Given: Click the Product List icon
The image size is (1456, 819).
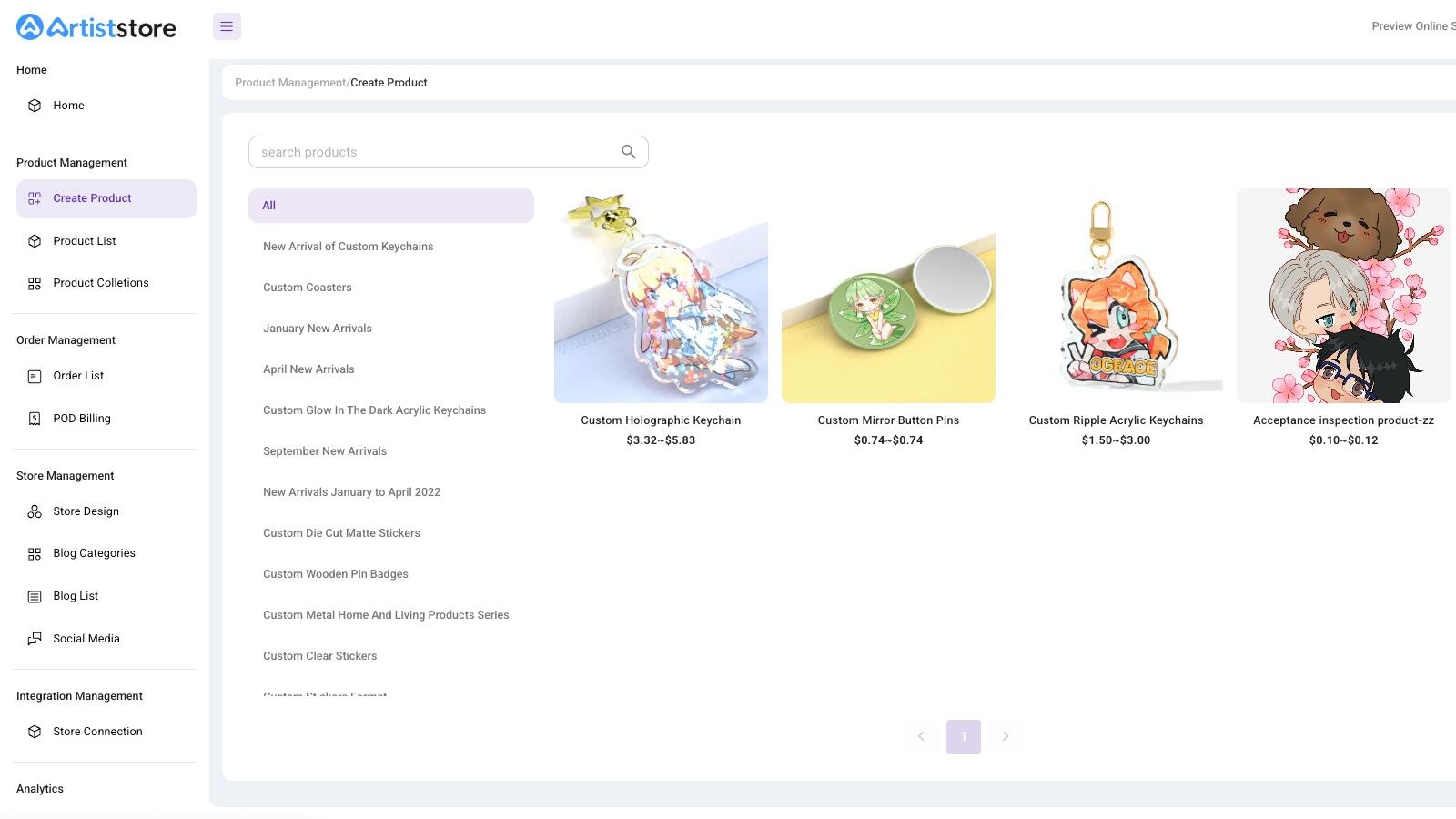Looking at the screenshot, I should click(x=34, y=240).
